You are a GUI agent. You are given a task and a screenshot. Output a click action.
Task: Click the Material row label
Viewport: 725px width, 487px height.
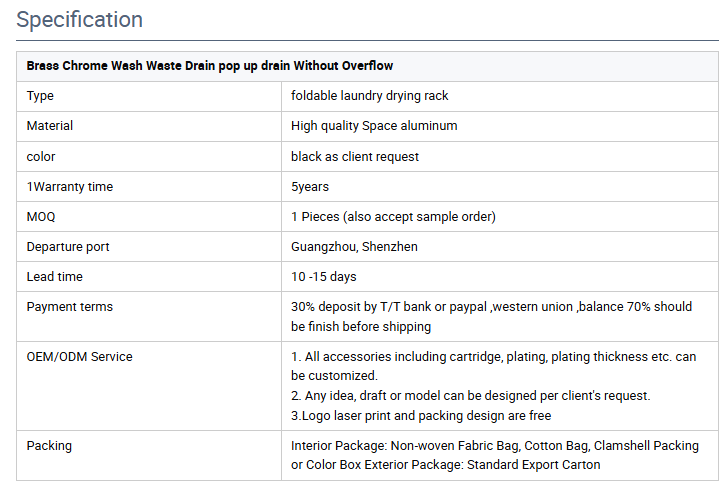pos(49,126)
